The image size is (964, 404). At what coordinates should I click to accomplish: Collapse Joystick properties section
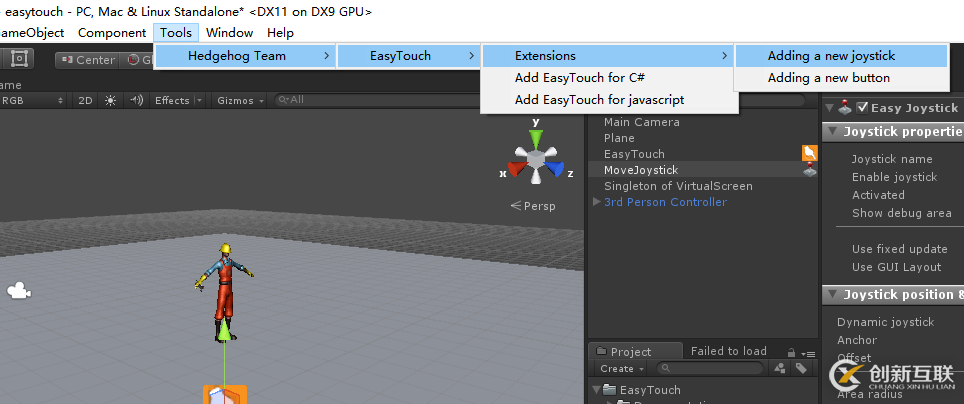point(833,132)
